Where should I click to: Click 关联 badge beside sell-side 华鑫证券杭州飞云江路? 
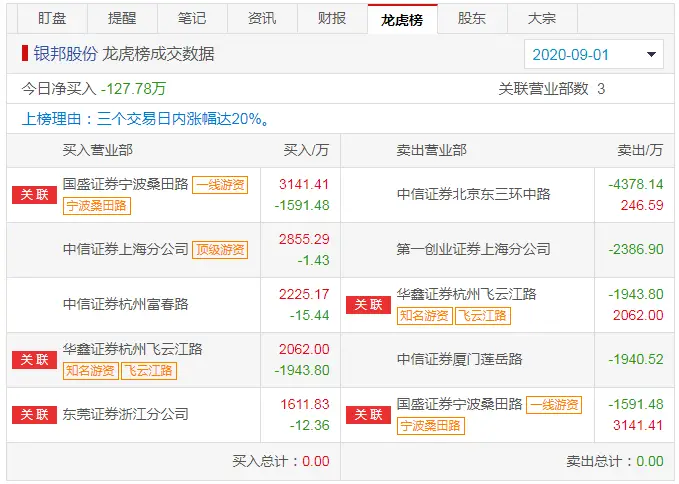(x=369, y=305)
